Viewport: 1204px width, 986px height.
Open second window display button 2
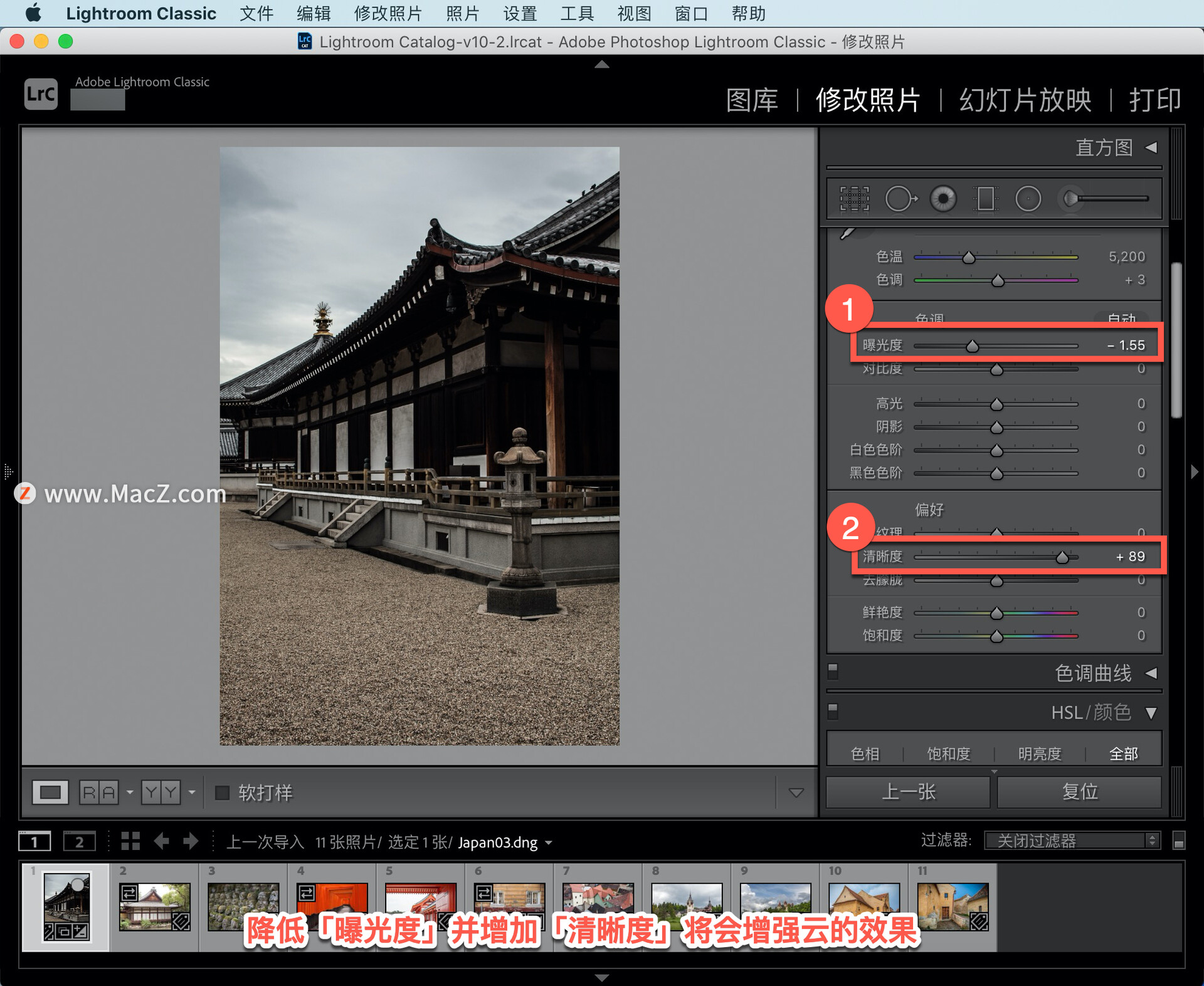[x=79, y=841]
